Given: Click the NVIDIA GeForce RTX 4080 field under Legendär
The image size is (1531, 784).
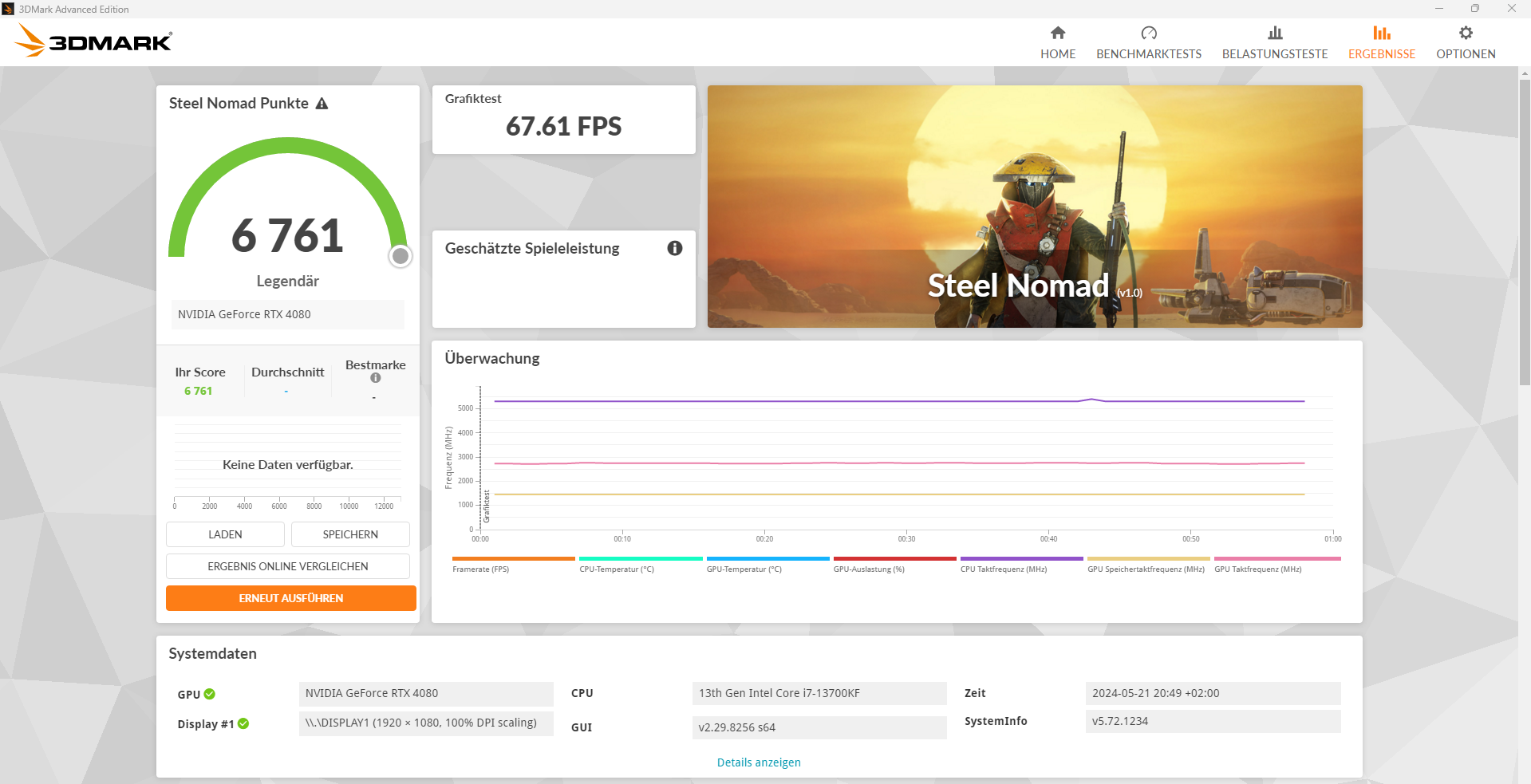Looking at the screenshot, I should (288, 314).
